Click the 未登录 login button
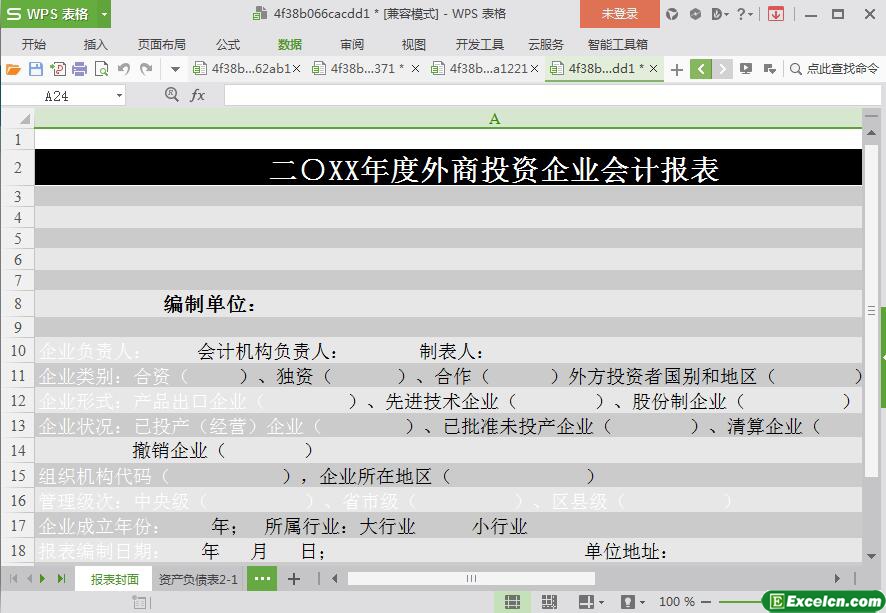This screenshot has width=886, height=613. click(619, 14)
